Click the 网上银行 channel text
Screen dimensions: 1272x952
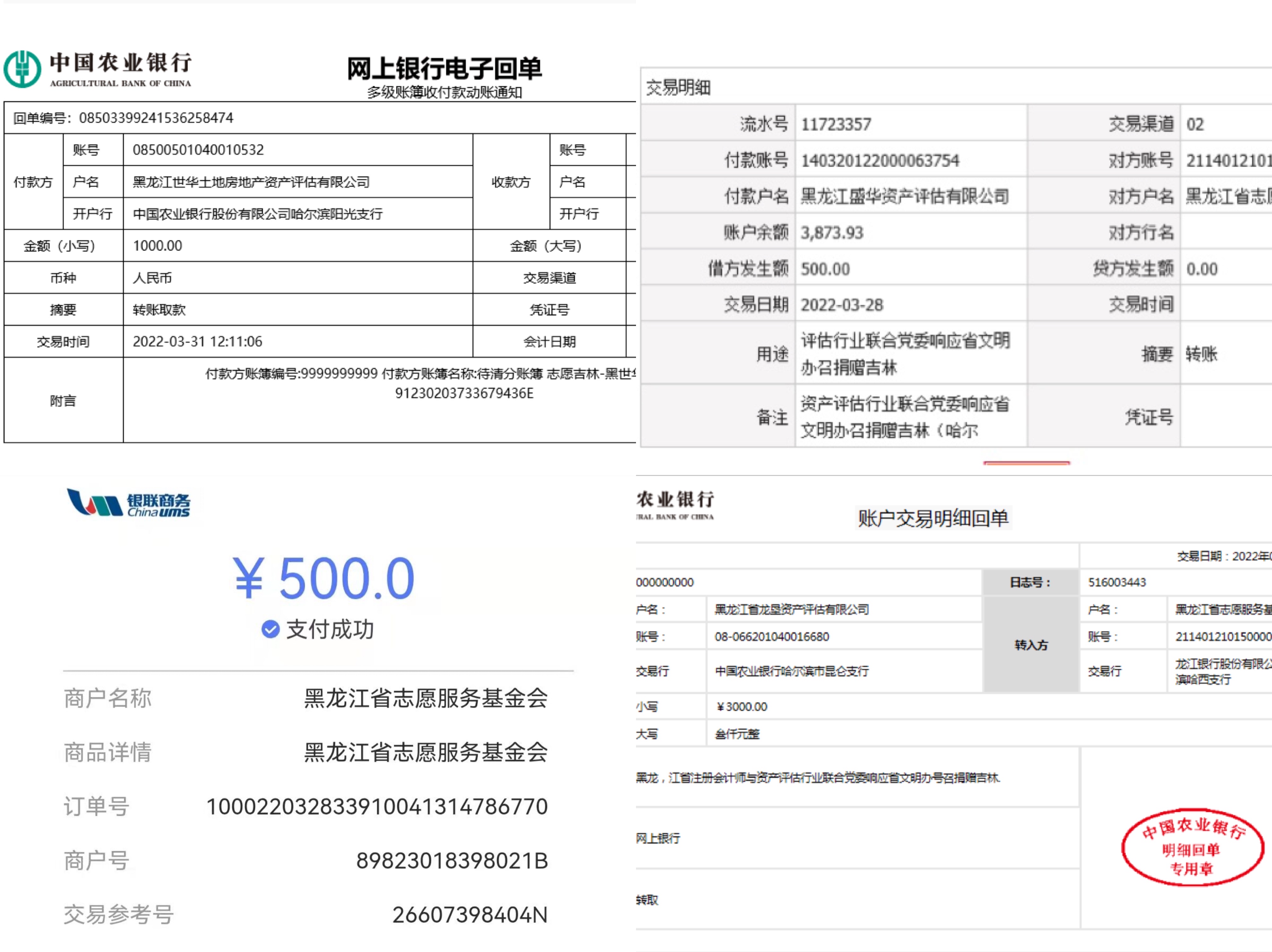click(x=658, y=838)
